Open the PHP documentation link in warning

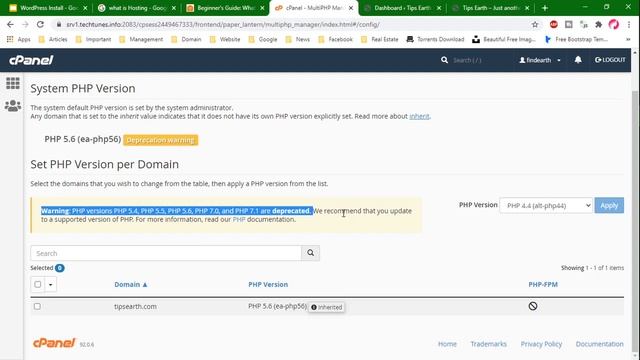239,220
